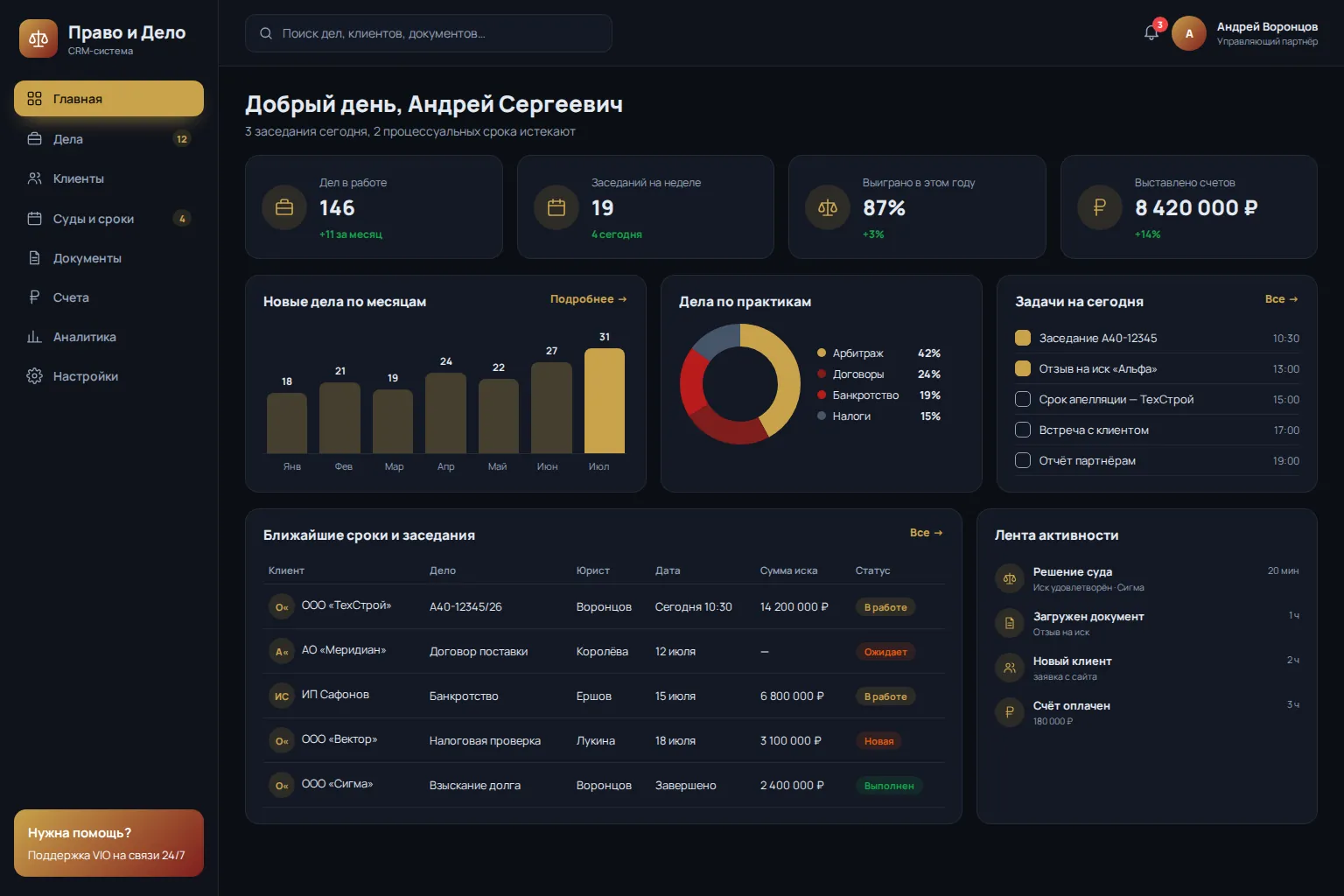1344x896 pixels.
Task: Check the Встреча с клиентом task
Action: tap(1022, 430)
